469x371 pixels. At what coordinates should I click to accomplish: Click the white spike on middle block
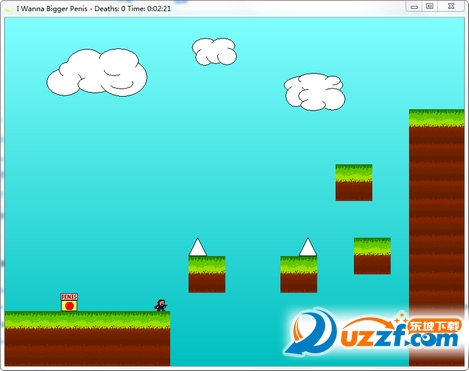point(308,247)
